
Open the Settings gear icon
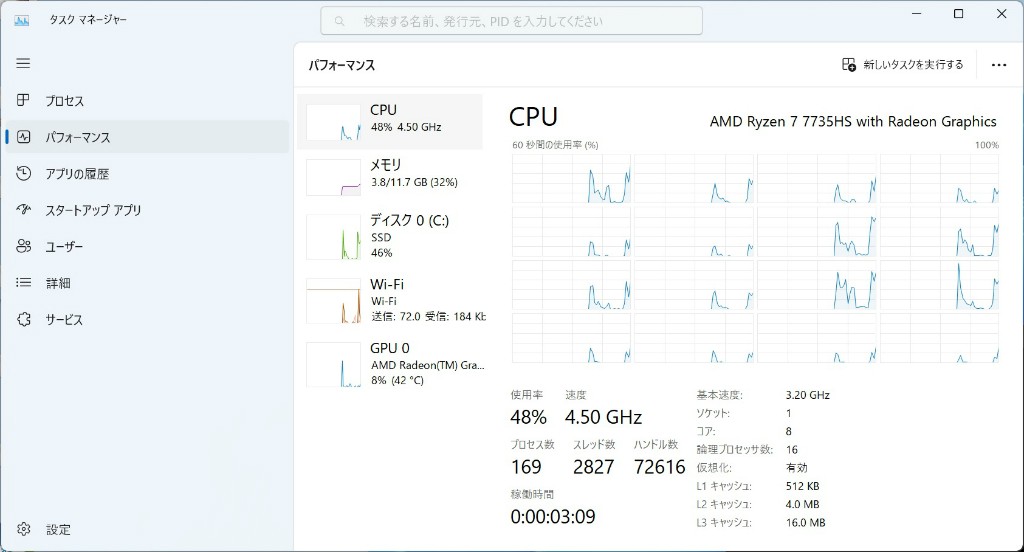[24, 529]
